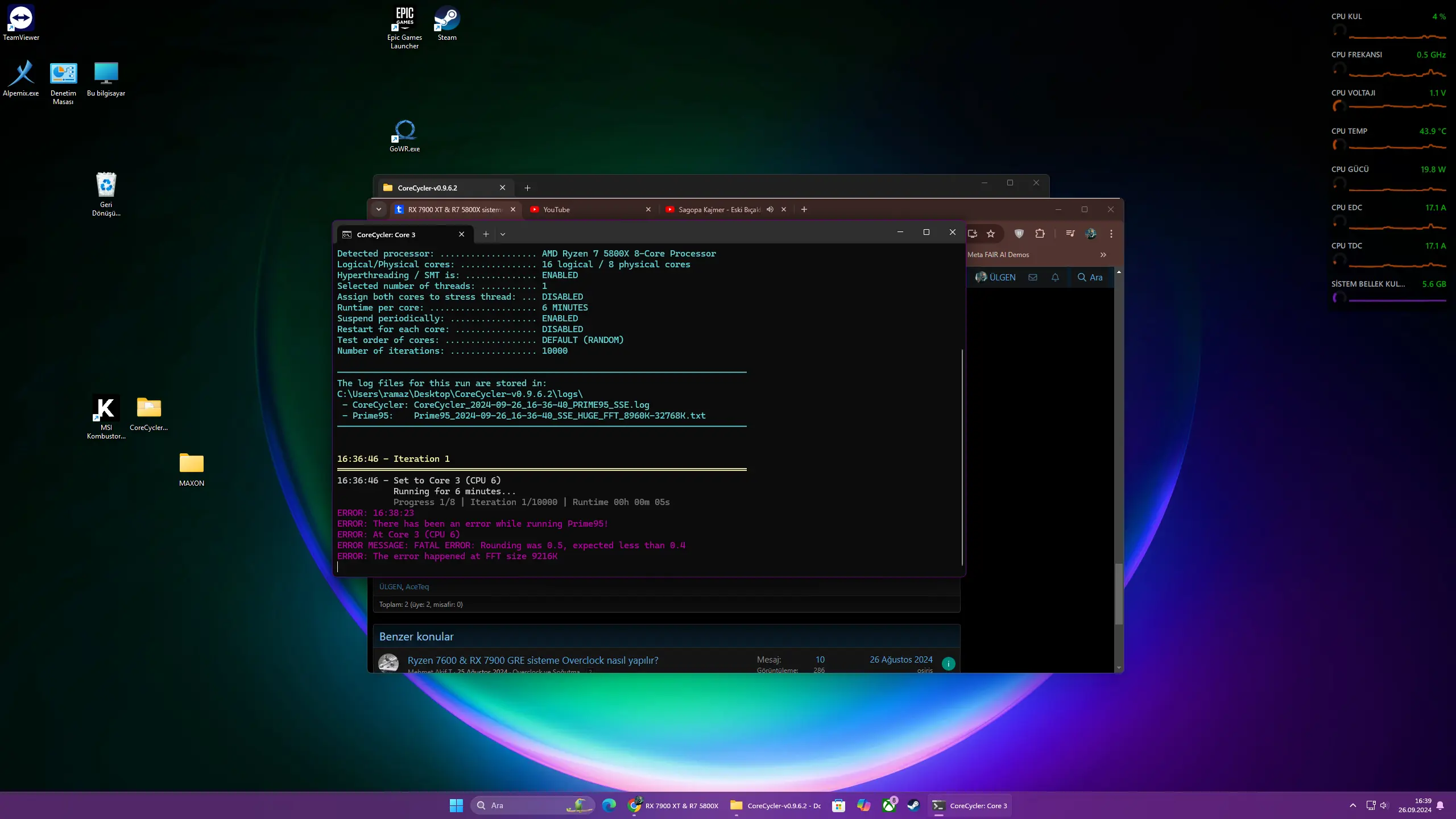Add a new terminal tab
This screenshot has height=819, width=1456.
click(486, 234)
